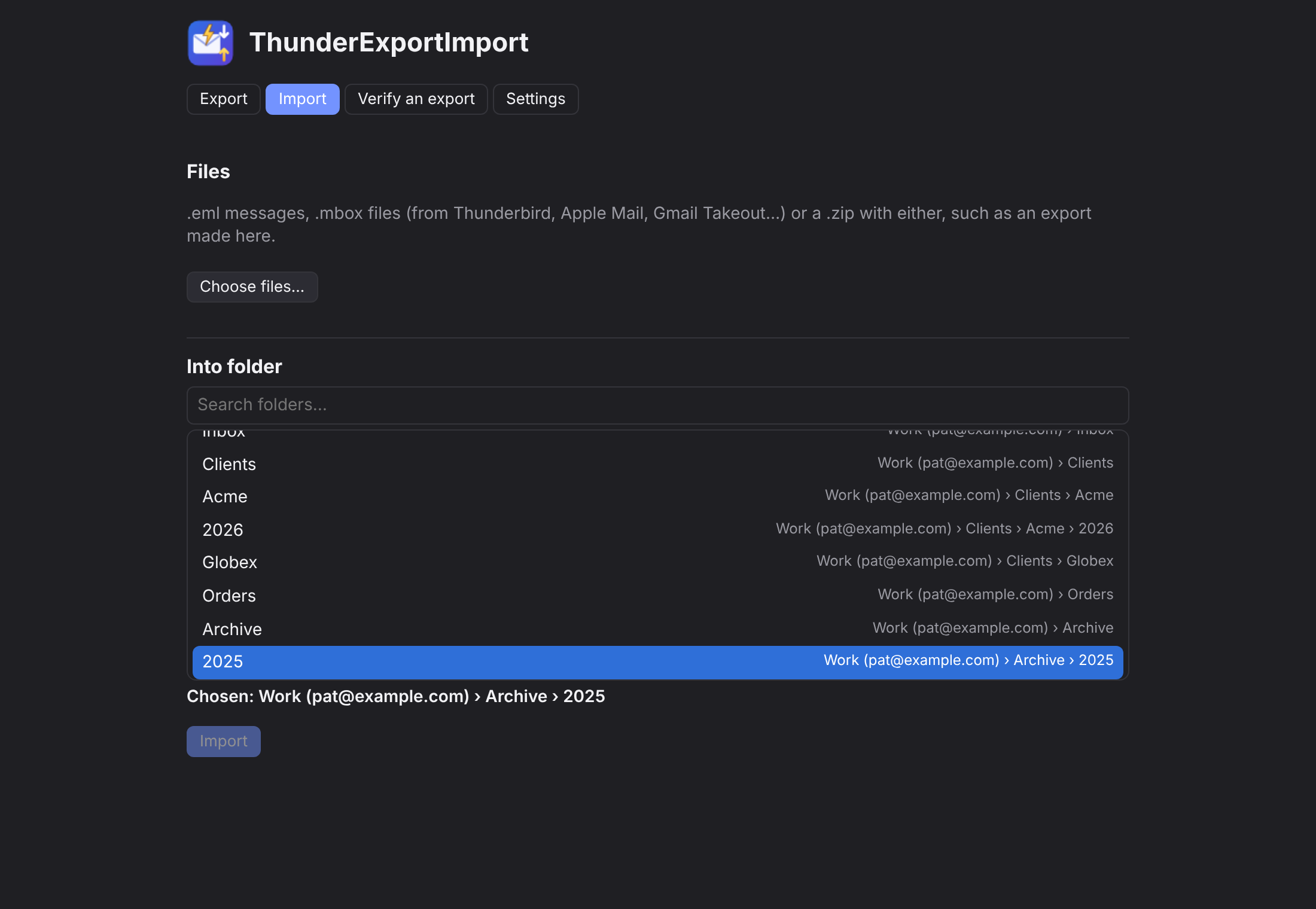Click the 'Chosen: Work (pat@example.com) › Archive › 2025' text
1316x909 pixels.
[x=396, y=697]
